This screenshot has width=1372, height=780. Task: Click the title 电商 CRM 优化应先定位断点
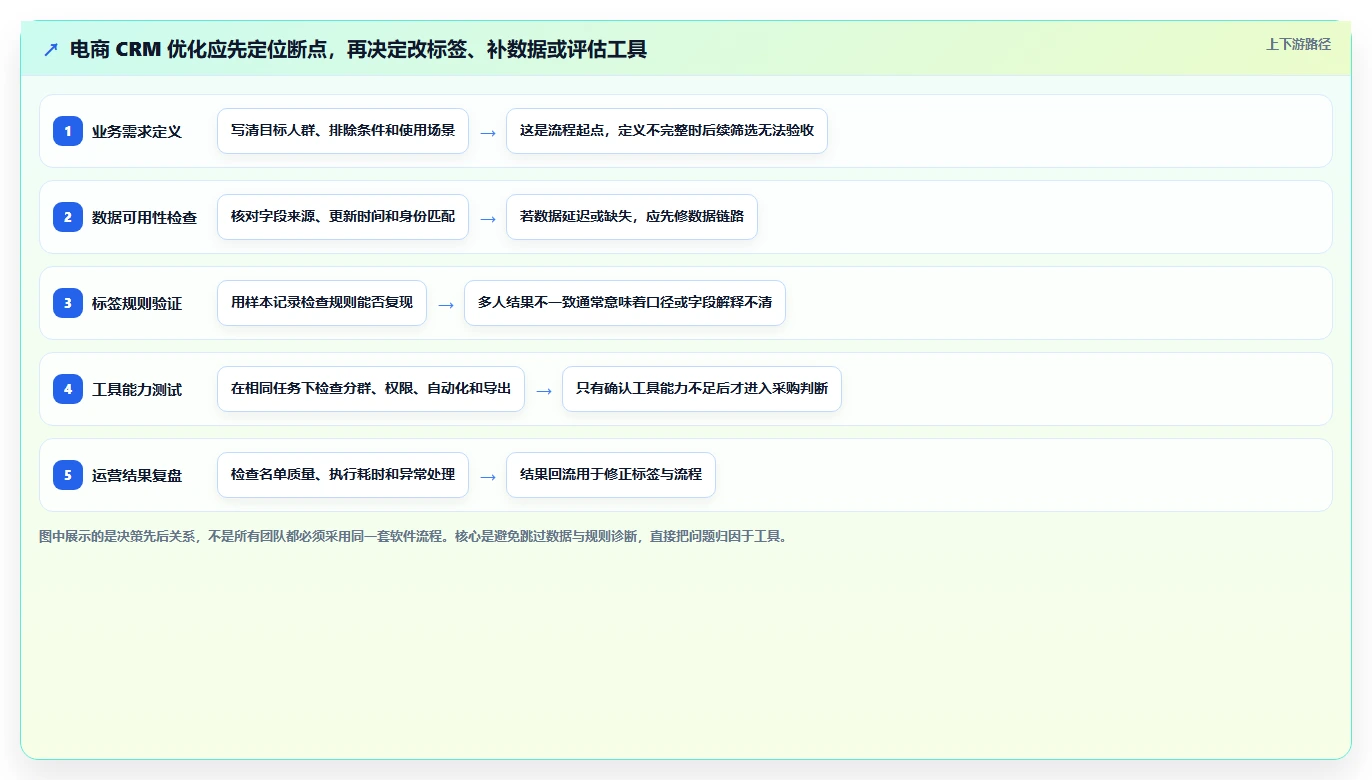[358, 49]
